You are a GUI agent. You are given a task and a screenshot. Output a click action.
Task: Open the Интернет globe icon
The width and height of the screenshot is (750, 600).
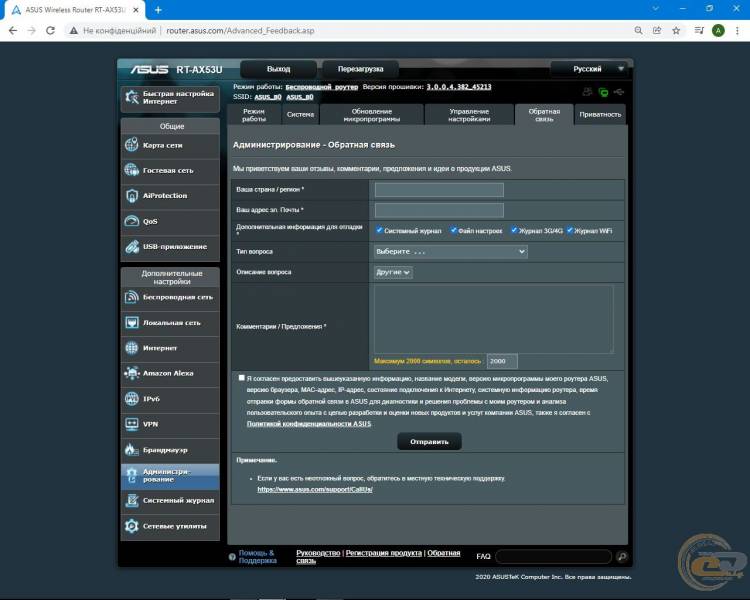132,348
